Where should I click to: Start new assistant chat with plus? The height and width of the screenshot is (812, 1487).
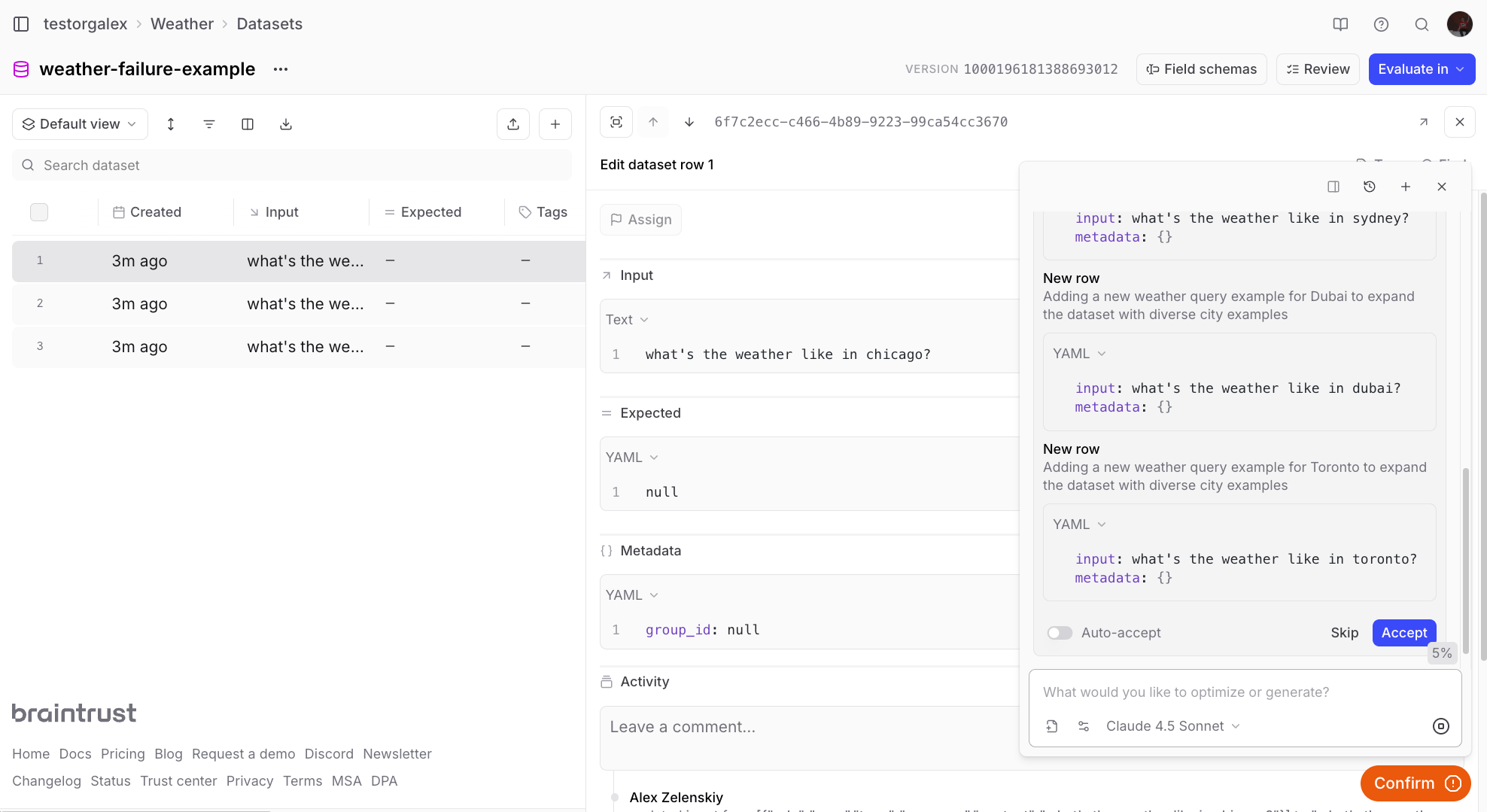1406,187
